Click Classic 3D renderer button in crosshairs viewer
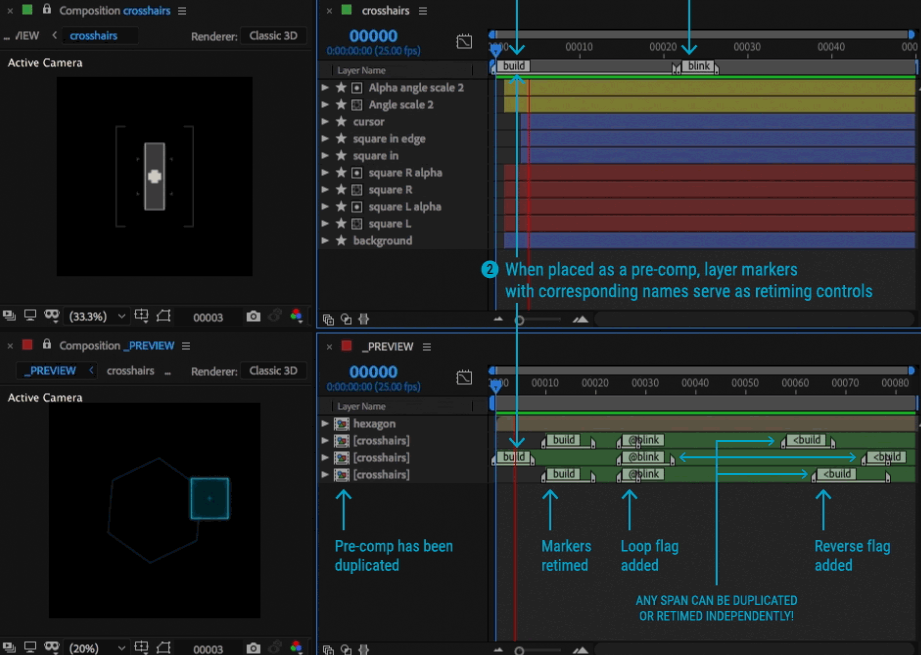 click(x=273, y=36)
